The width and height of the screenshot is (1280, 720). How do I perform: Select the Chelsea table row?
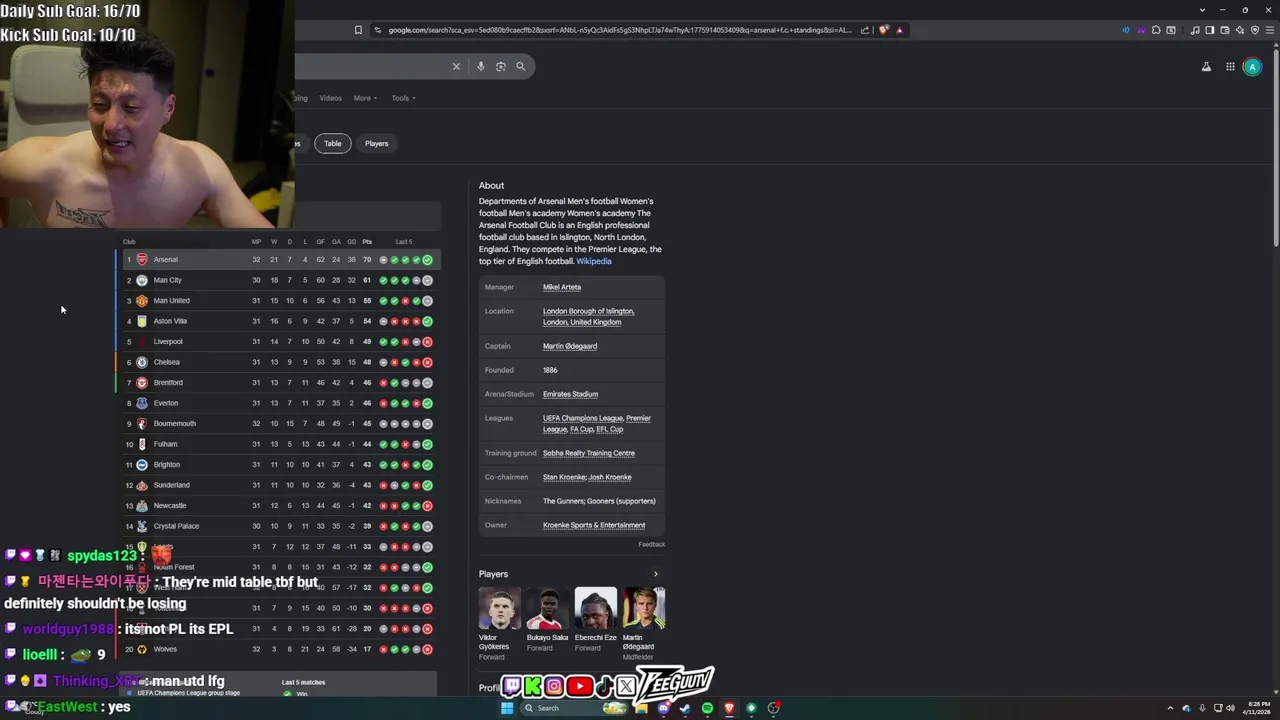(280, 362)
